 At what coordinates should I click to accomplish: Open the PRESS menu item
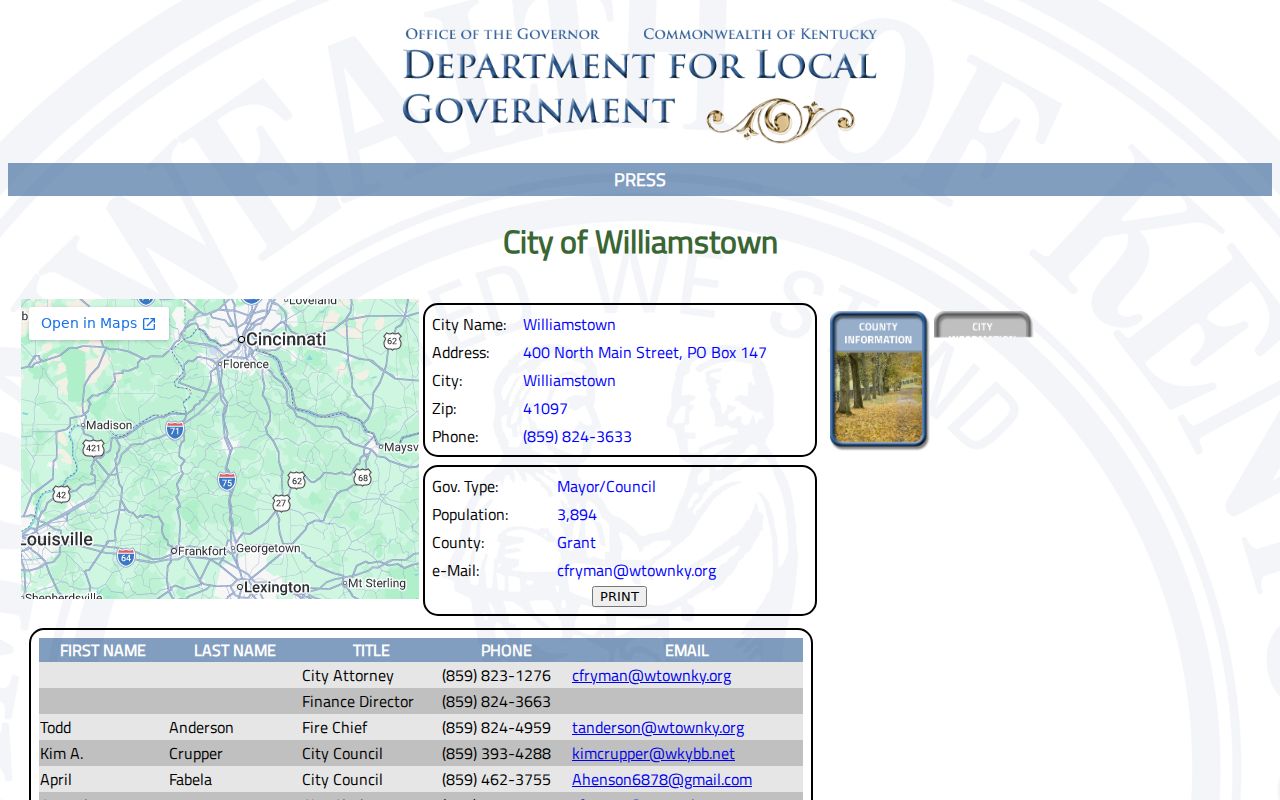(x=640, y=180)
